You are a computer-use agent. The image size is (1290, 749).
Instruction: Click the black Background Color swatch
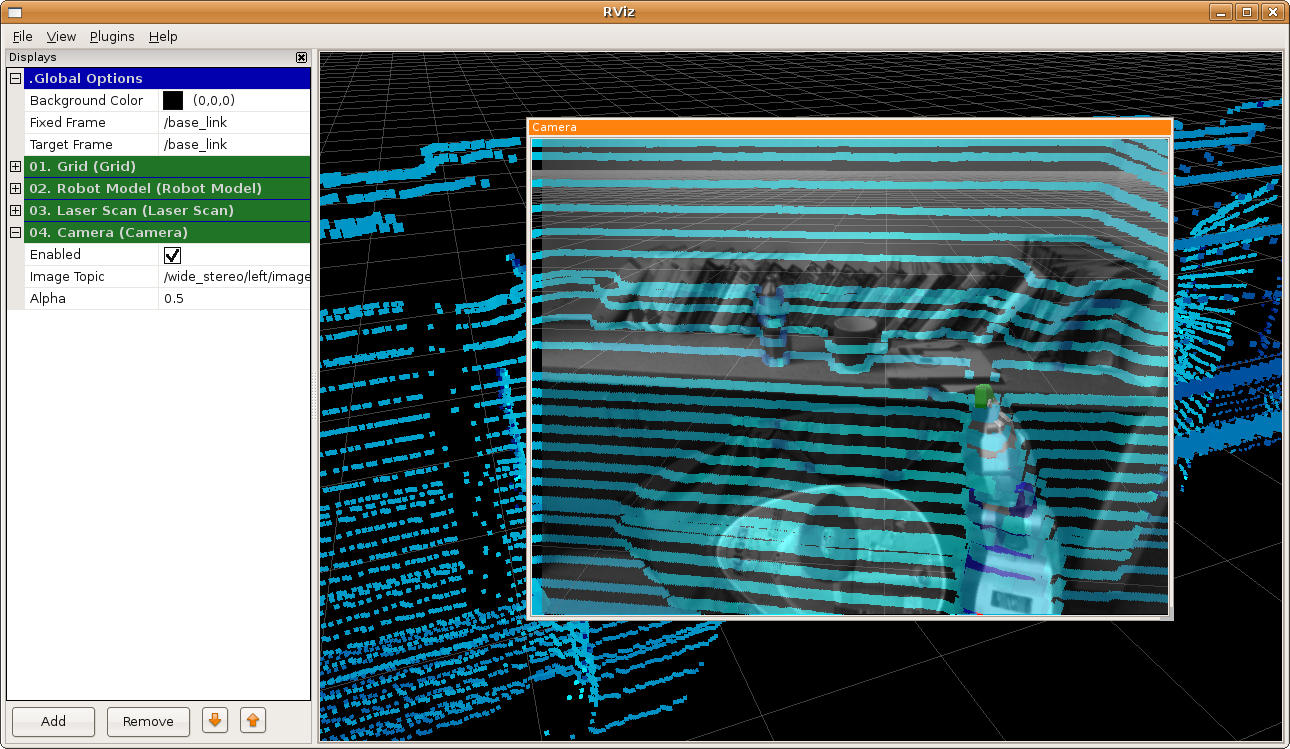click(x=173, y=101)
